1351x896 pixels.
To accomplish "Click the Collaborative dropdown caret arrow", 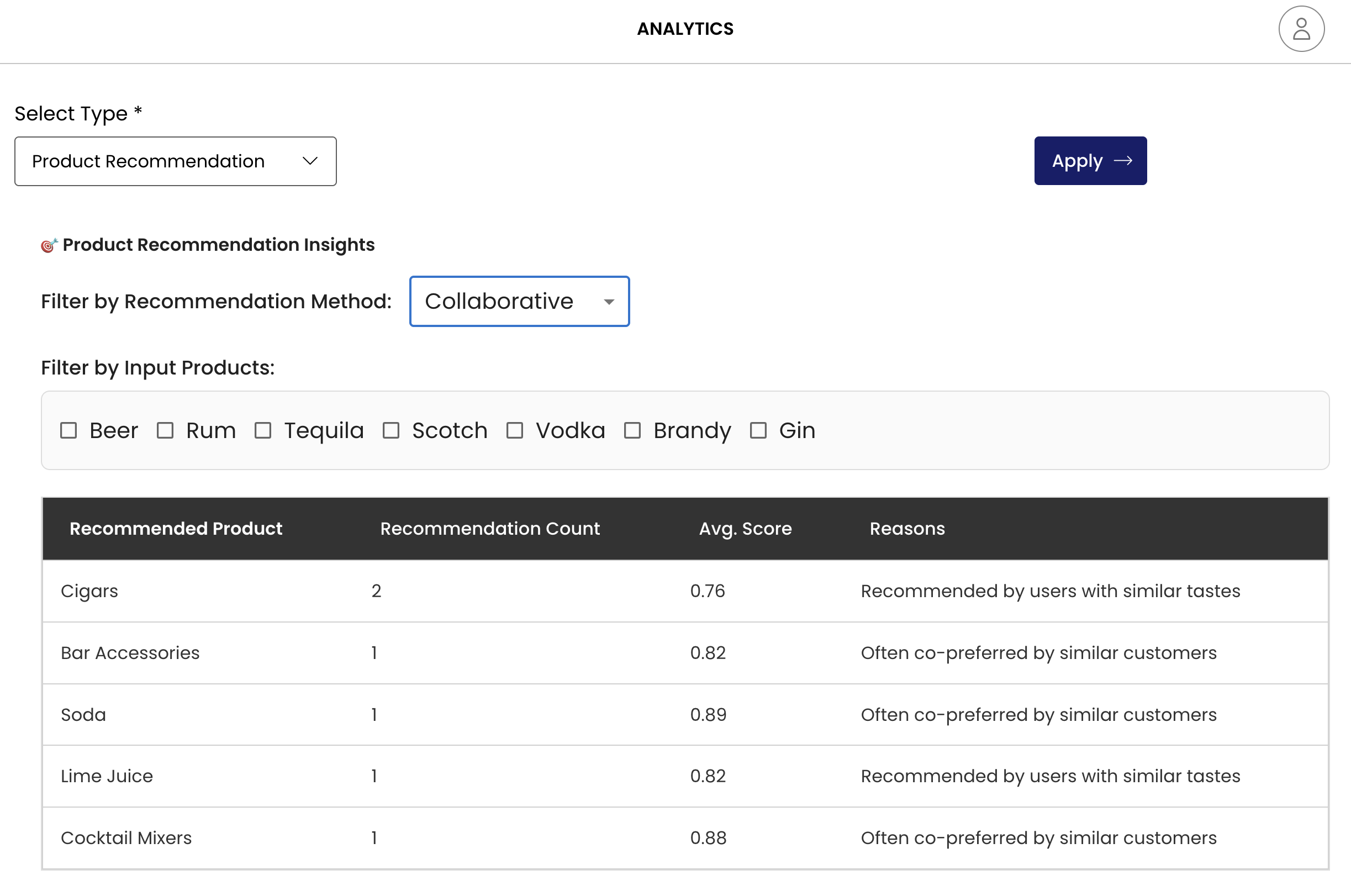I will tap(608, 302).
